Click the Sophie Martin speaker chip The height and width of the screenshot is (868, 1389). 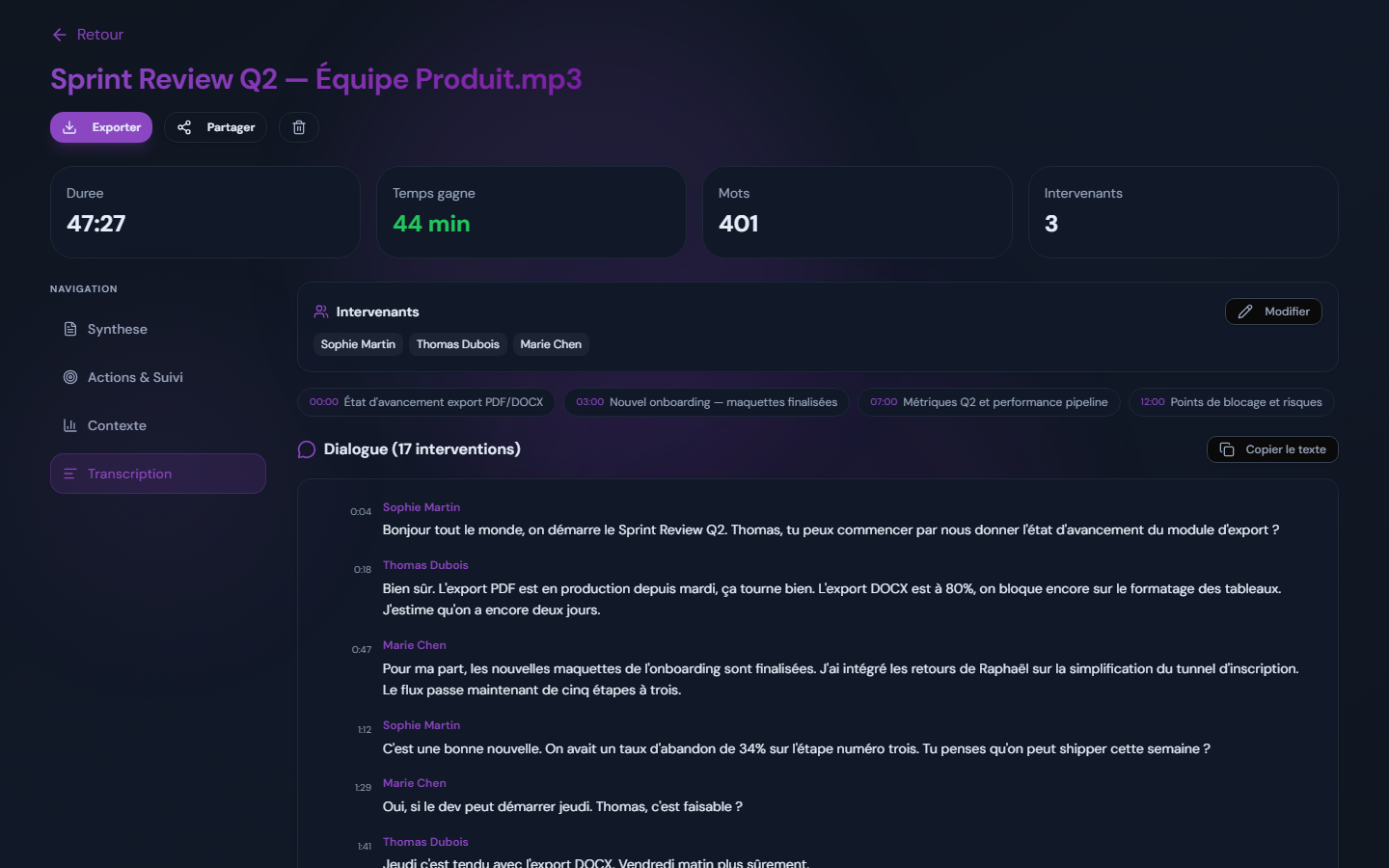coord(358,344)
